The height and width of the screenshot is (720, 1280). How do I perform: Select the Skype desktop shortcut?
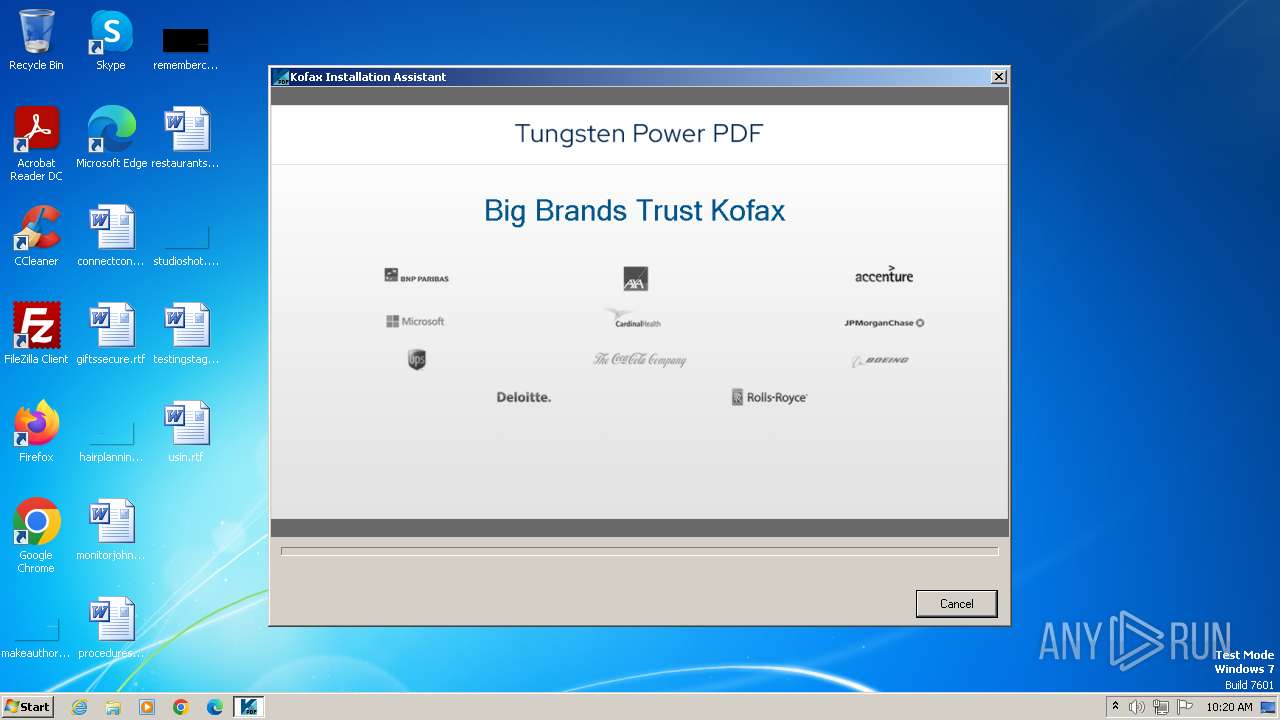click(110, 40)
